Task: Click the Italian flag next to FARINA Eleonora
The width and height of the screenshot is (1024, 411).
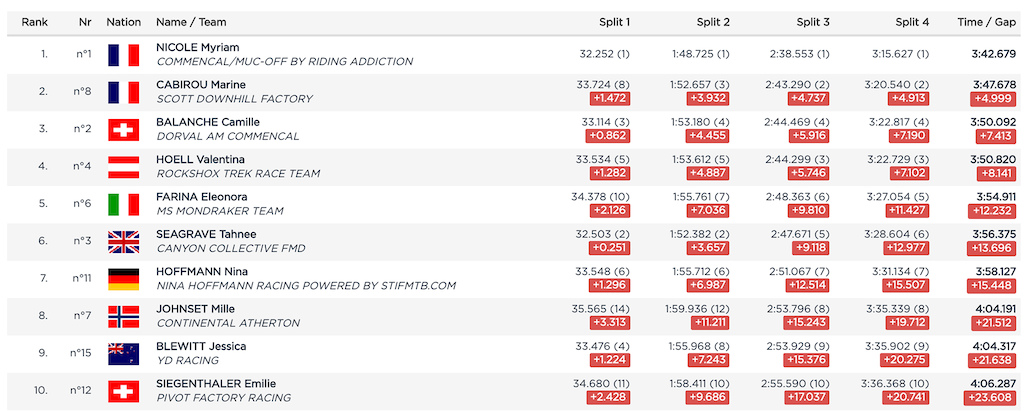Action: [x=123, y=204]
